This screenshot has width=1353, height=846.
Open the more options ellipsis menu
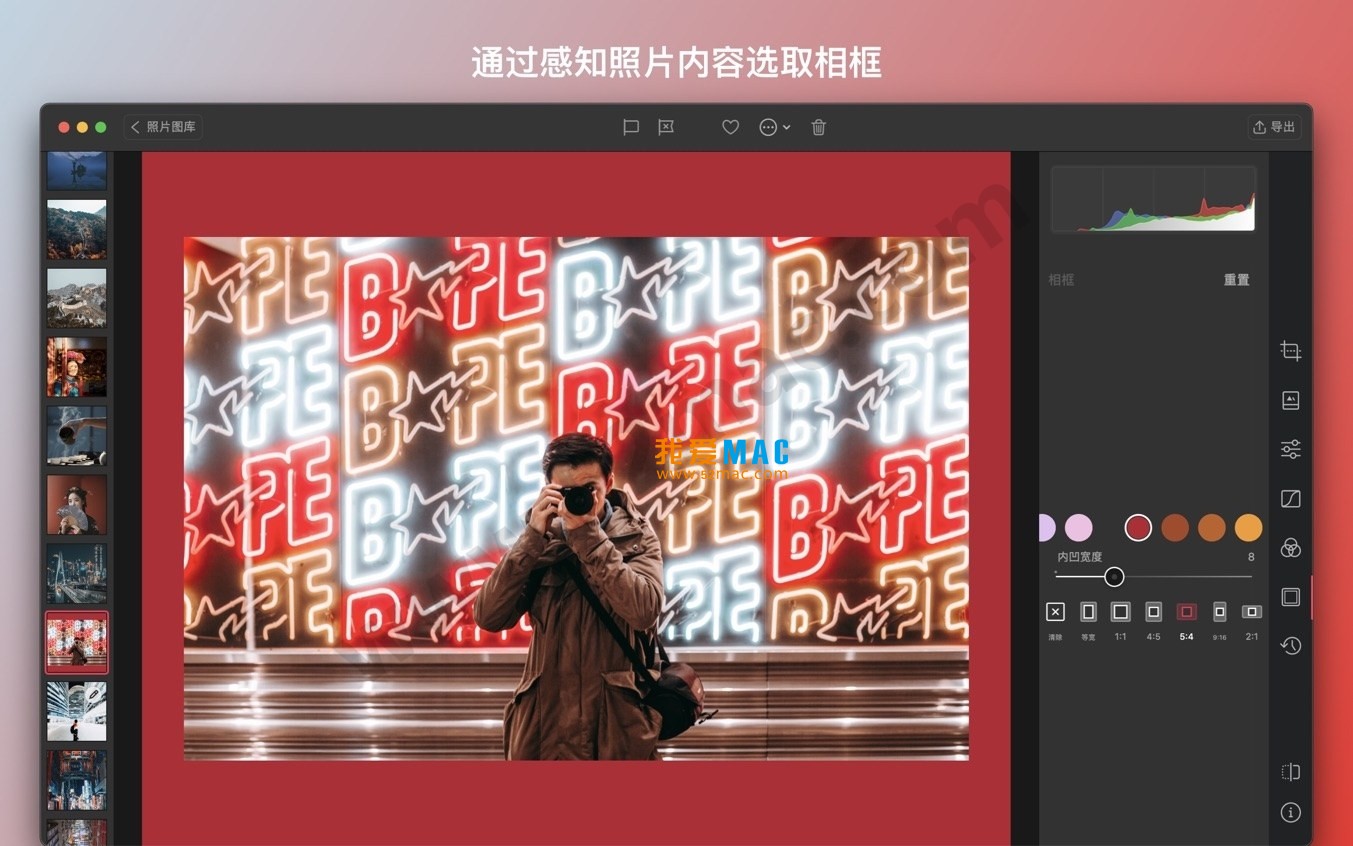pyautogui.click(x=775, y=127)
